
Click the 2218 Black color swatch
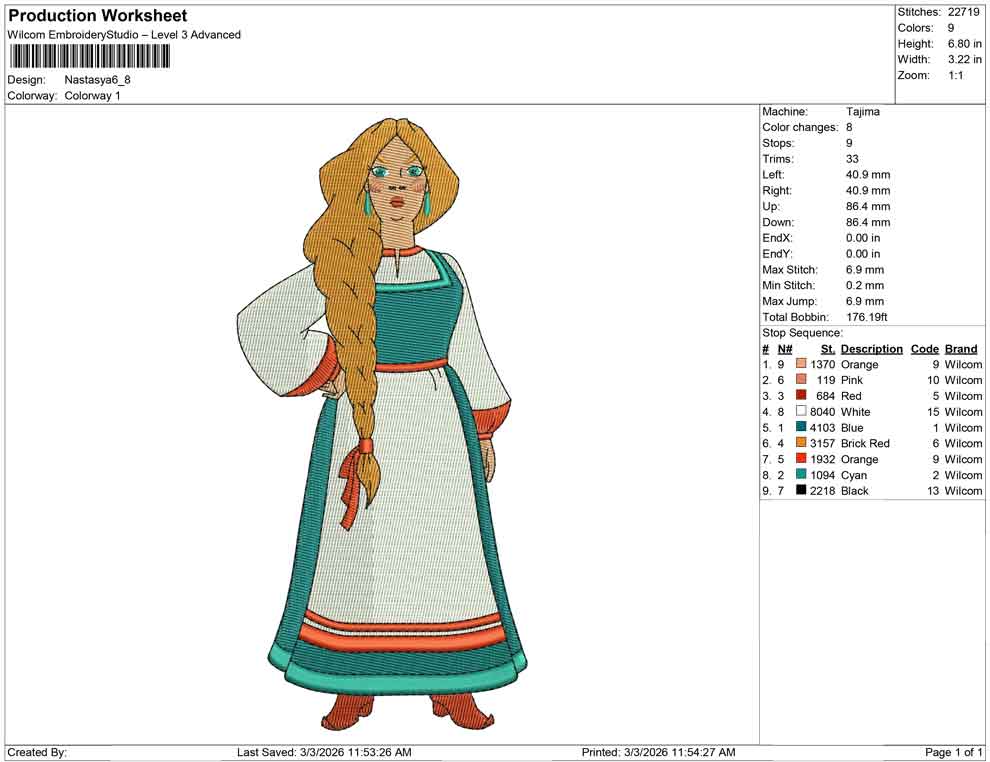(801, 490)
